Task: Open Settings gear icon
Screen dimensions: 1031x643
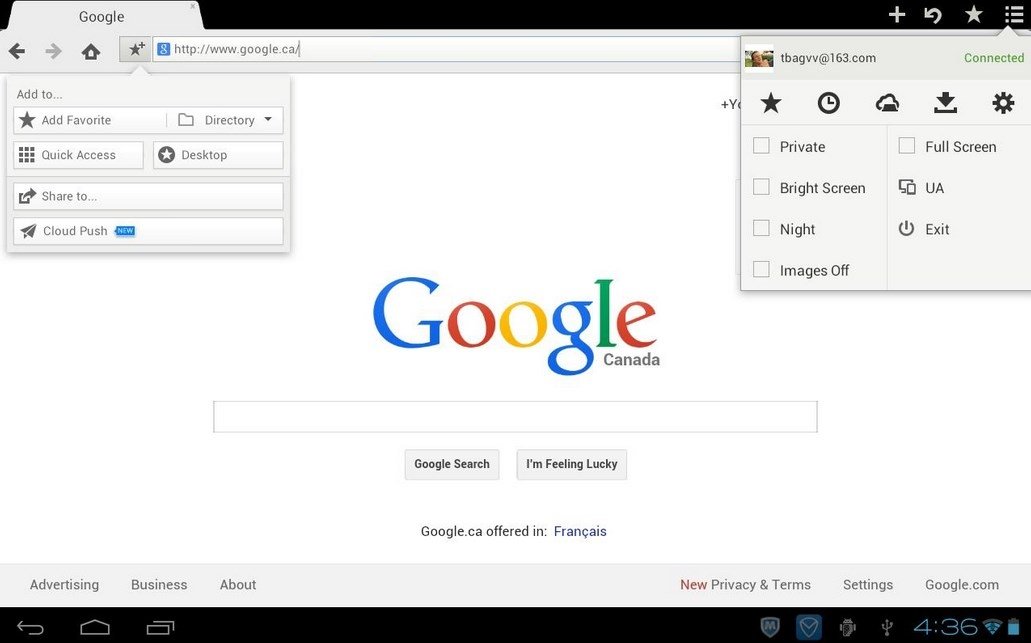Action: pos(1003,103)
